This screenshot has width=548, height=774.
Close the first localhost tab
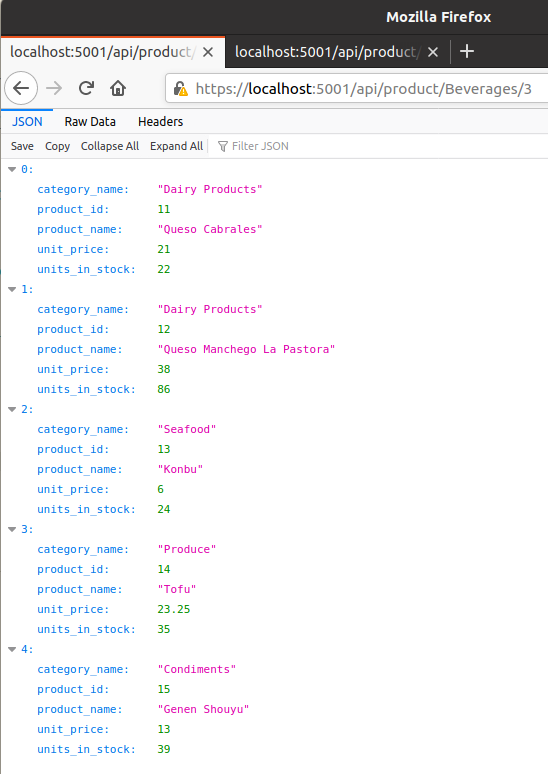[x=208, y=52]
